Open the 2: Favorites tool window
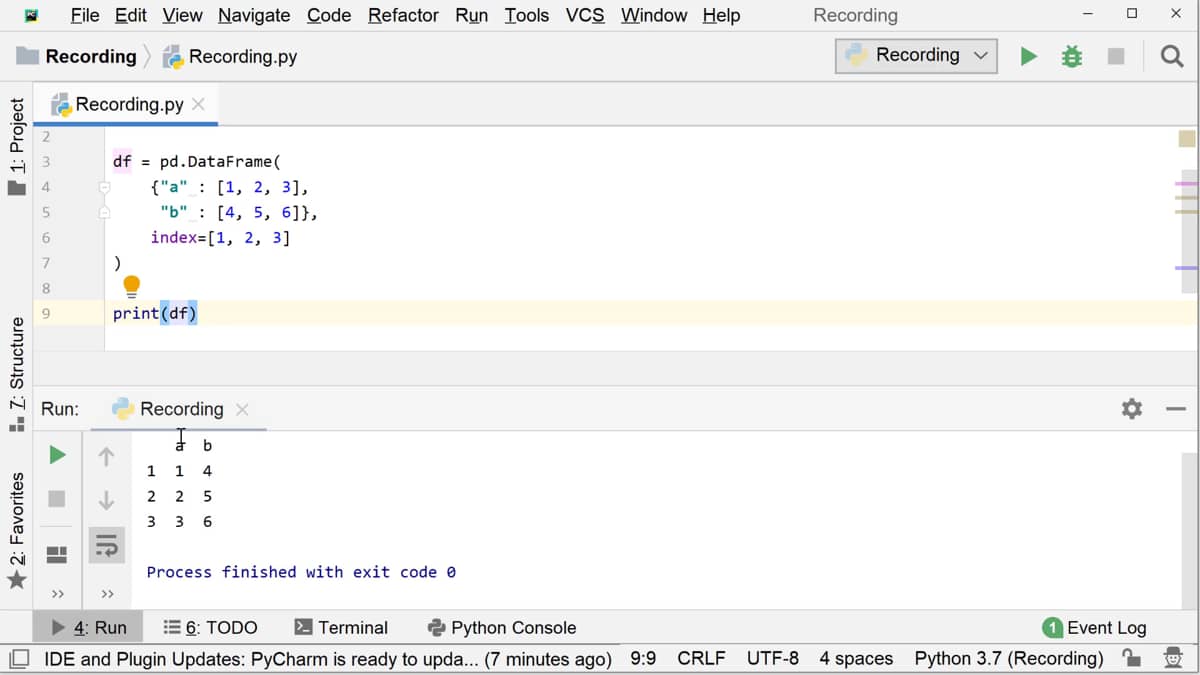1200x675 pixels. point(16,530)
